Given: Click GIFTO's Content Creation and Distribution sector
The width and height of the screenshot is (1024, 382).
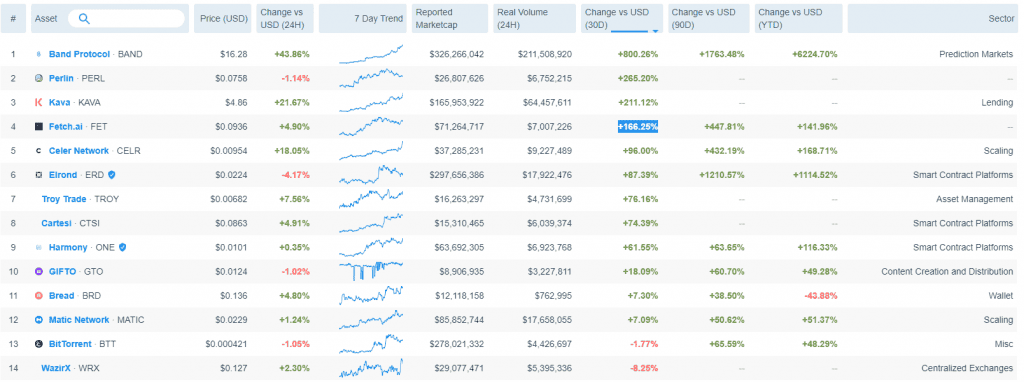Looking at the screenshot, I should click(948, 272).
